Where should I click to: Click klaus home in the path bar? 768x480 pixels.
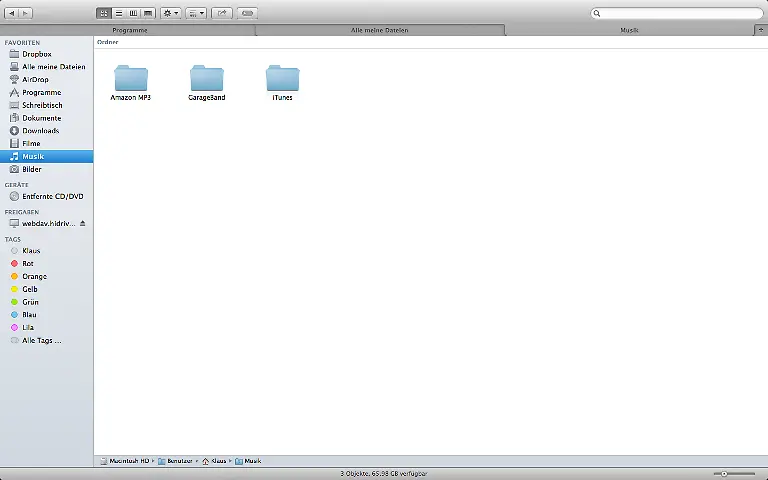click(x=214, y=461)
